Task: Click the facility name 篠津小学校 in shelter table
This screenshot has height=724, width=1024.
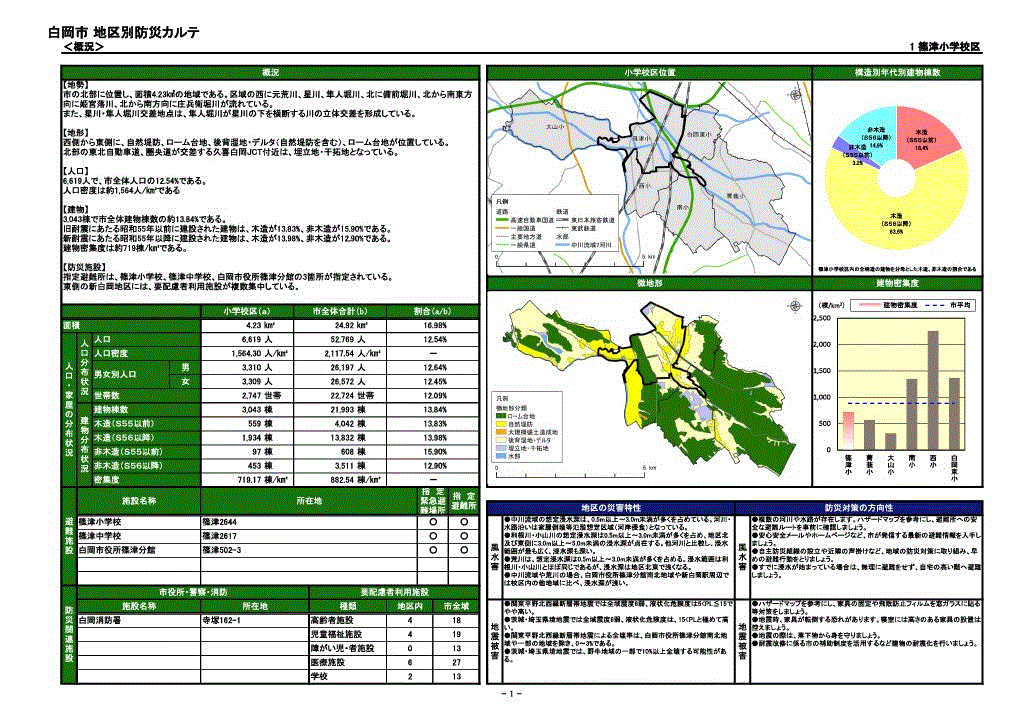Action: coord(100,522)
